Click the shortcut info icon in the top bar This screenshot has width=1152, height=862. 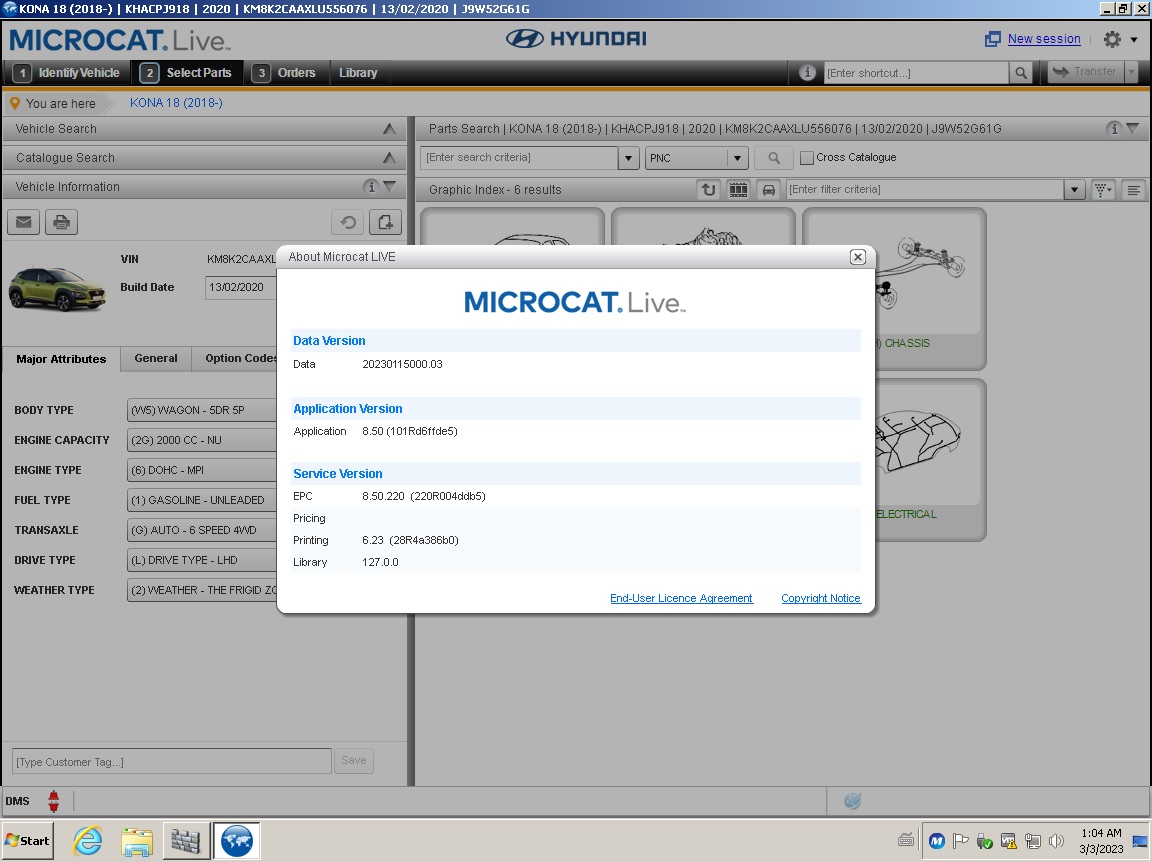point(807,73)
